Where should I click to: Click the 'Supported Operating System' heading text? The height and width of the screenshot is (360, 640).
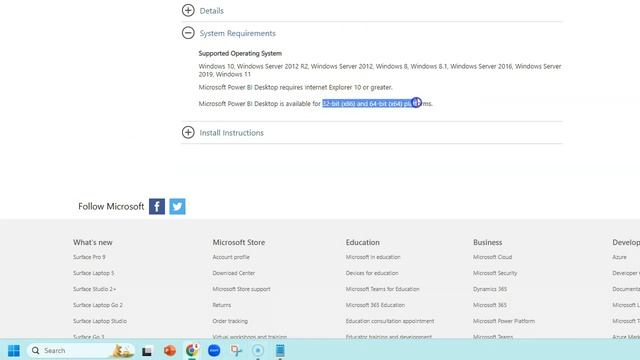[x=240, y=53]
